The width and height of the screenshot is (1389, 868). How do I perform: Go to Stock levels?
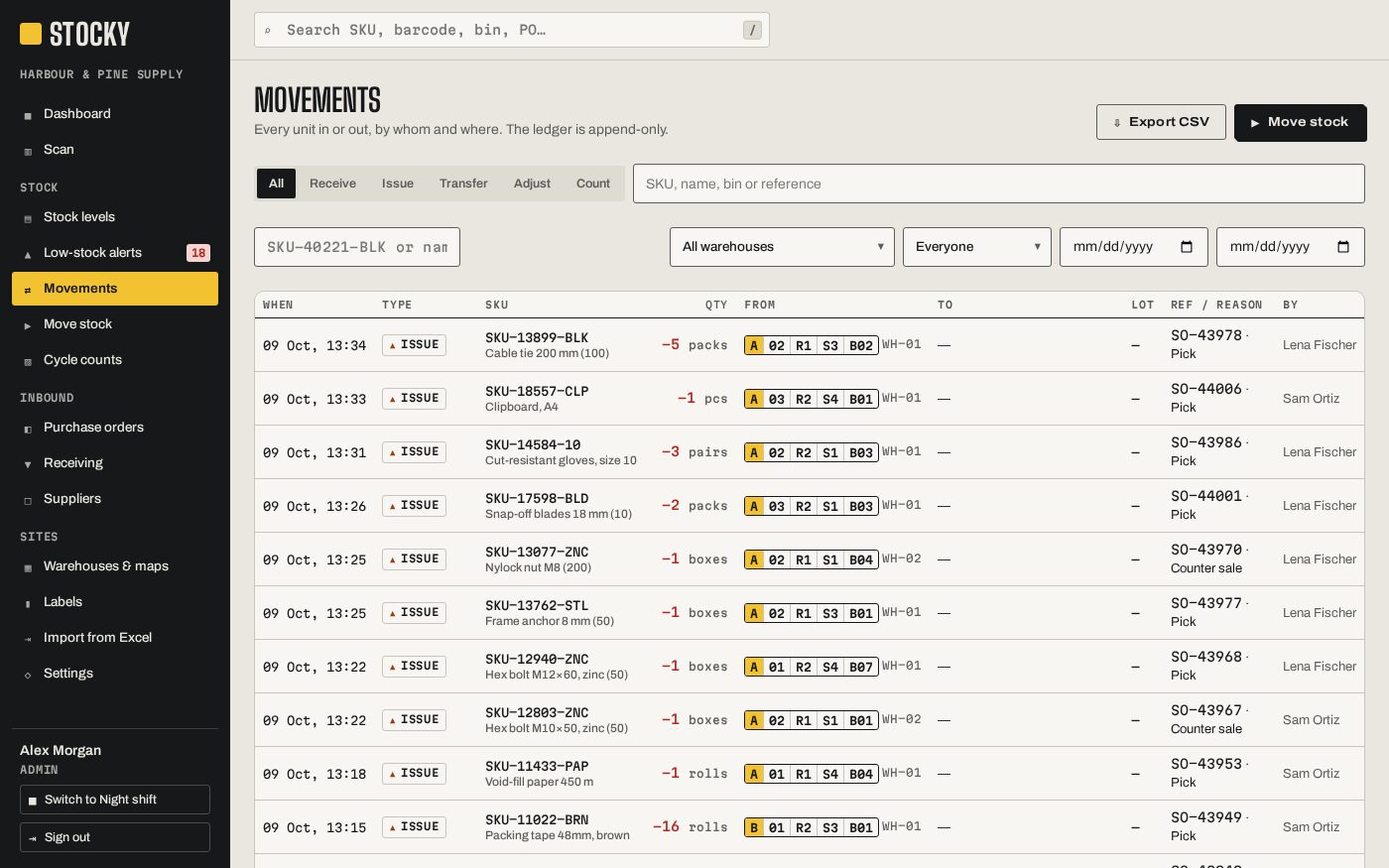(x=115, y=217)
